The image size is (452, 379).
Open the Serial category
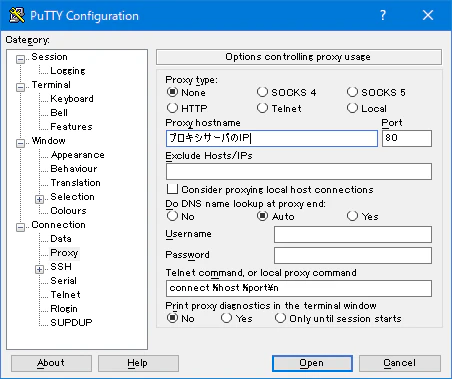tap(63, 281)
